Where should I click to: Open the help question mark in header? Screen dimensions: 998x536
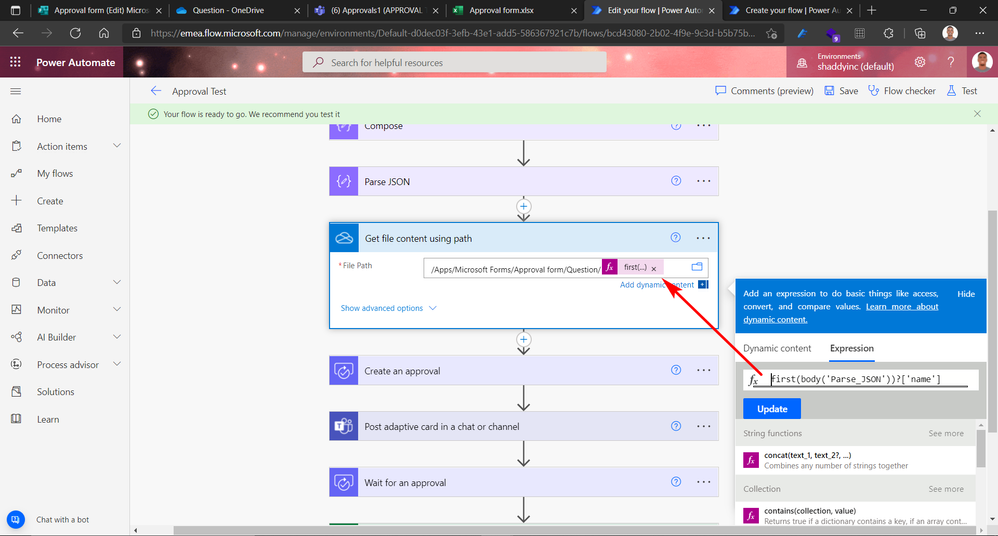coord(950,62)
